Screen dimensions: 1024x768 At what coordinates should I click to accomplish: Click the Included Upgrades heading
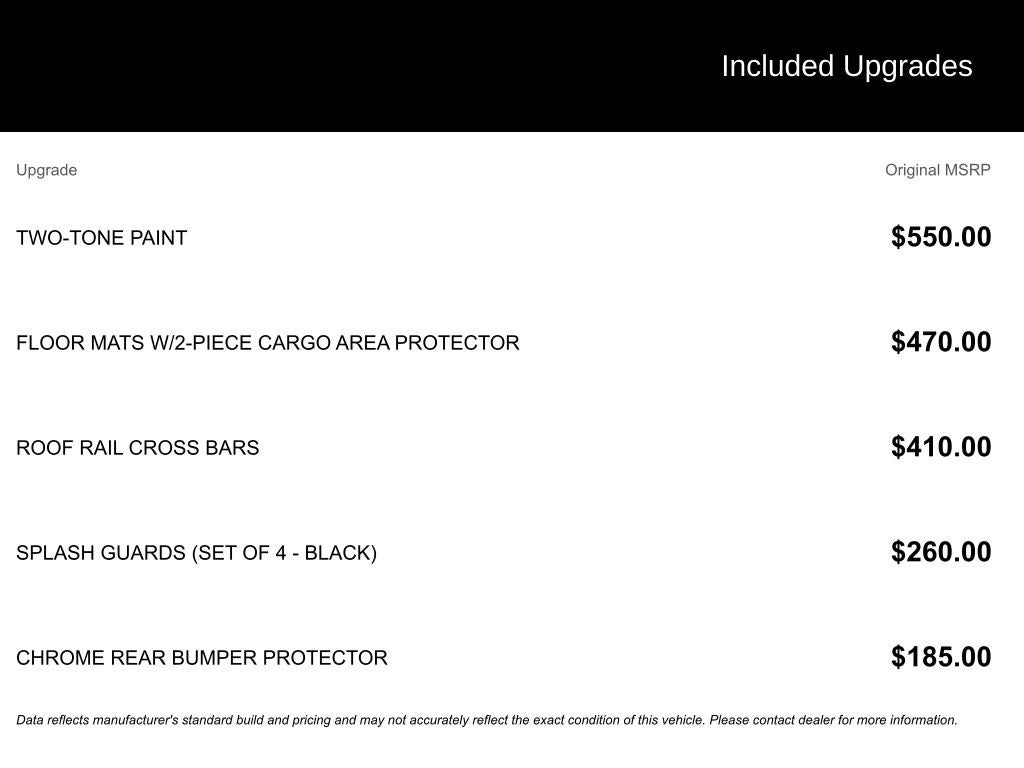[x=846, y=66]
